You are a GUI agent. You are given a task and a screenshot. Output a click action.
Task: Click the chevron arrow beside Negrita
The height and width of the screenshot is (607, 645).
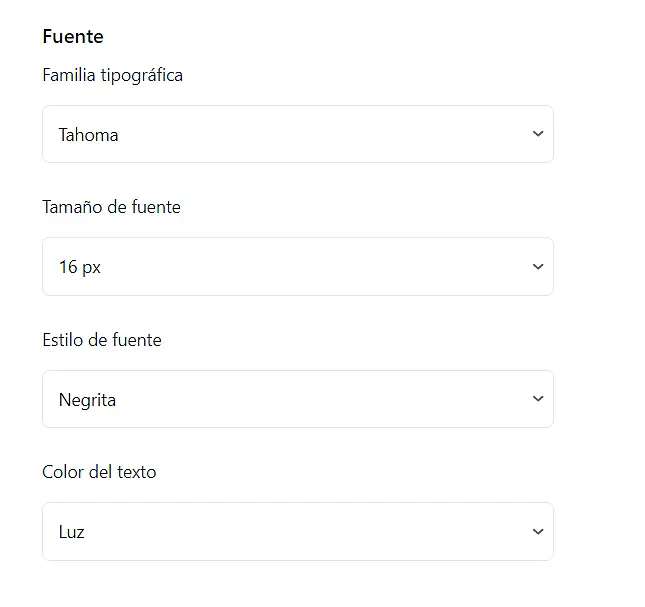[537, 399]
